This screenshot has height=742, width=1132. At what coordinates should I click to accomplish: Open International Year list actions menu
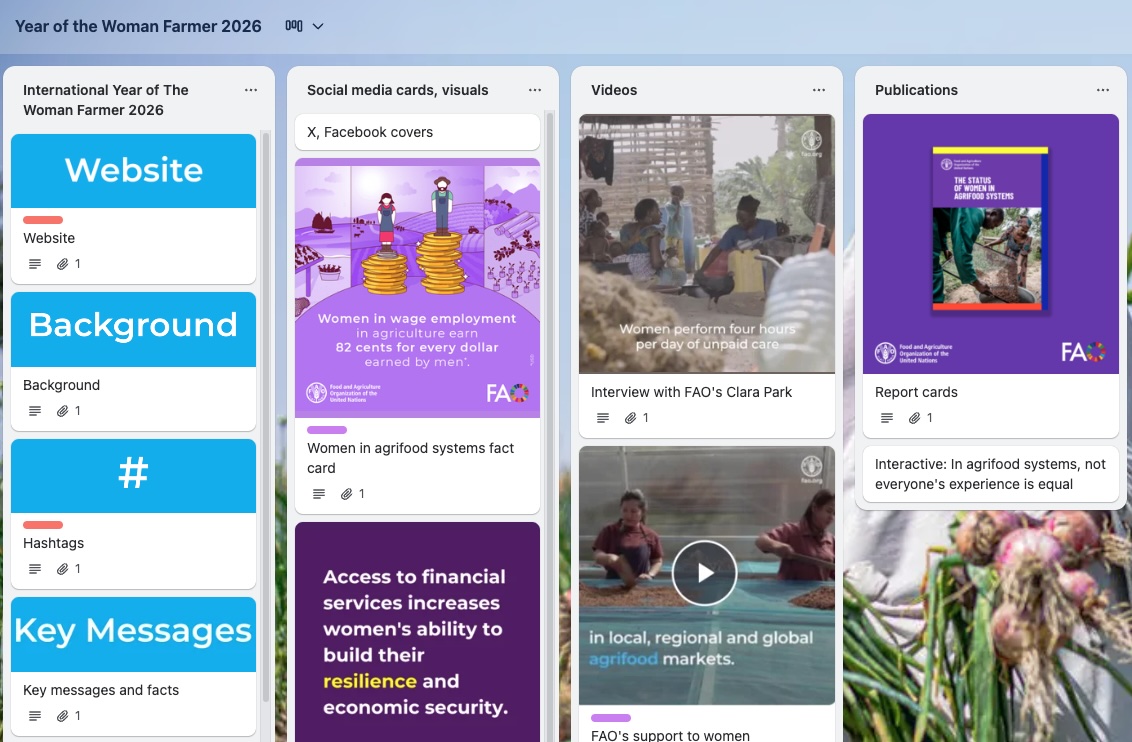251,90
